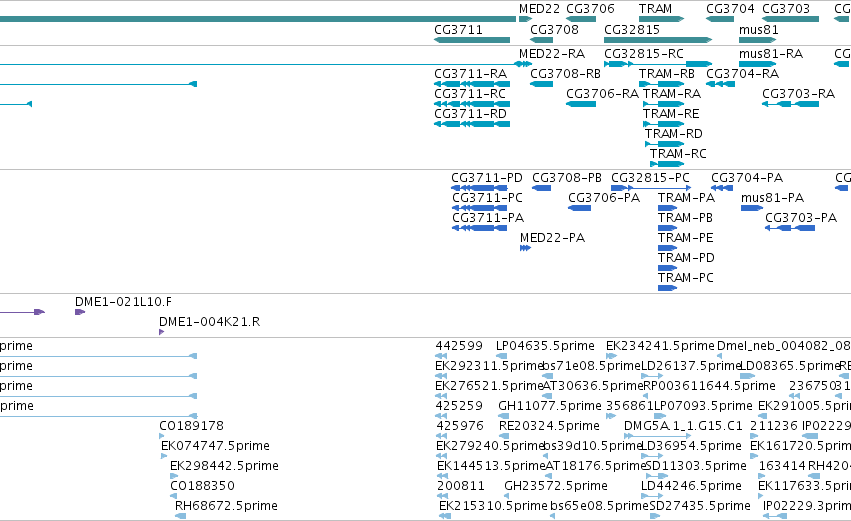The image size is (851, 521).
Task: Open the mus81 gene label
Action: coord(758,29)
